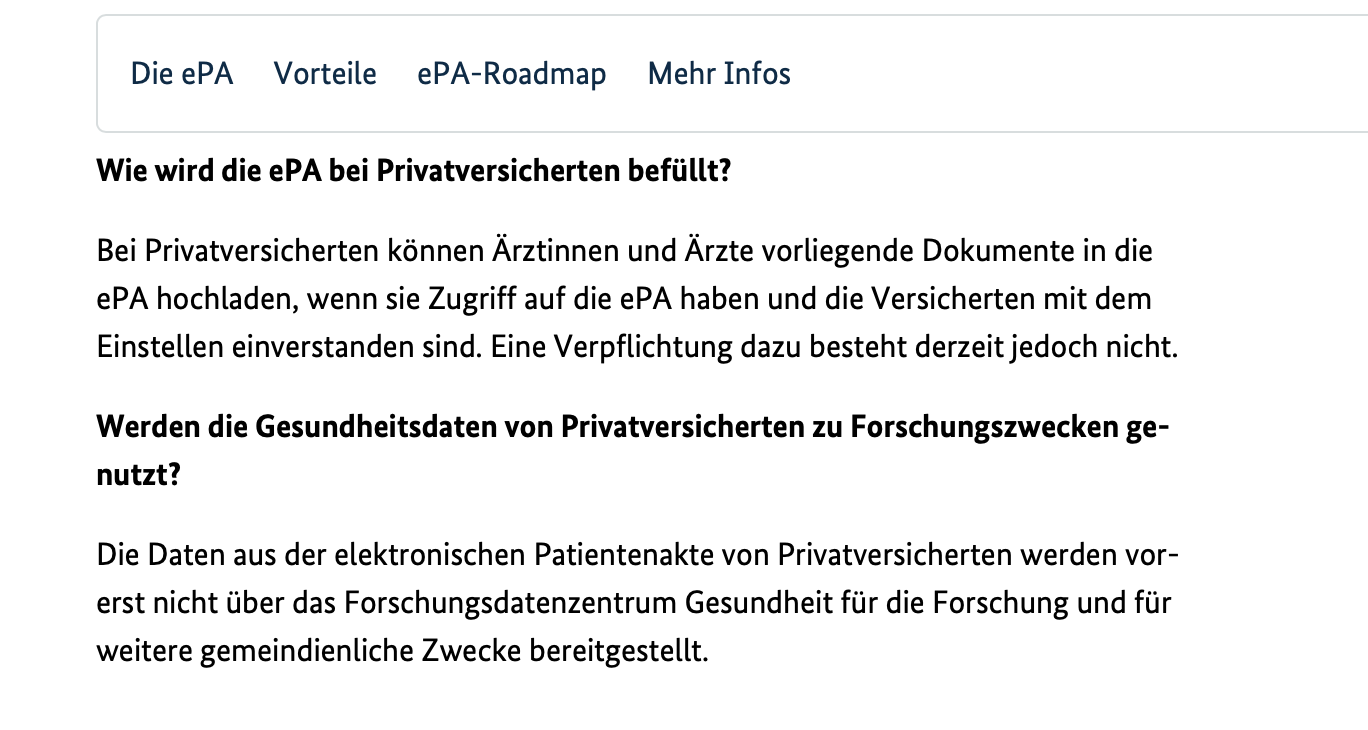The height and width of the screenshot is (730, 1368).
Task: Click paragraph beginning 'Bei Privatversicherten können Ärztinnen'
Action: (x=638, y=299)
